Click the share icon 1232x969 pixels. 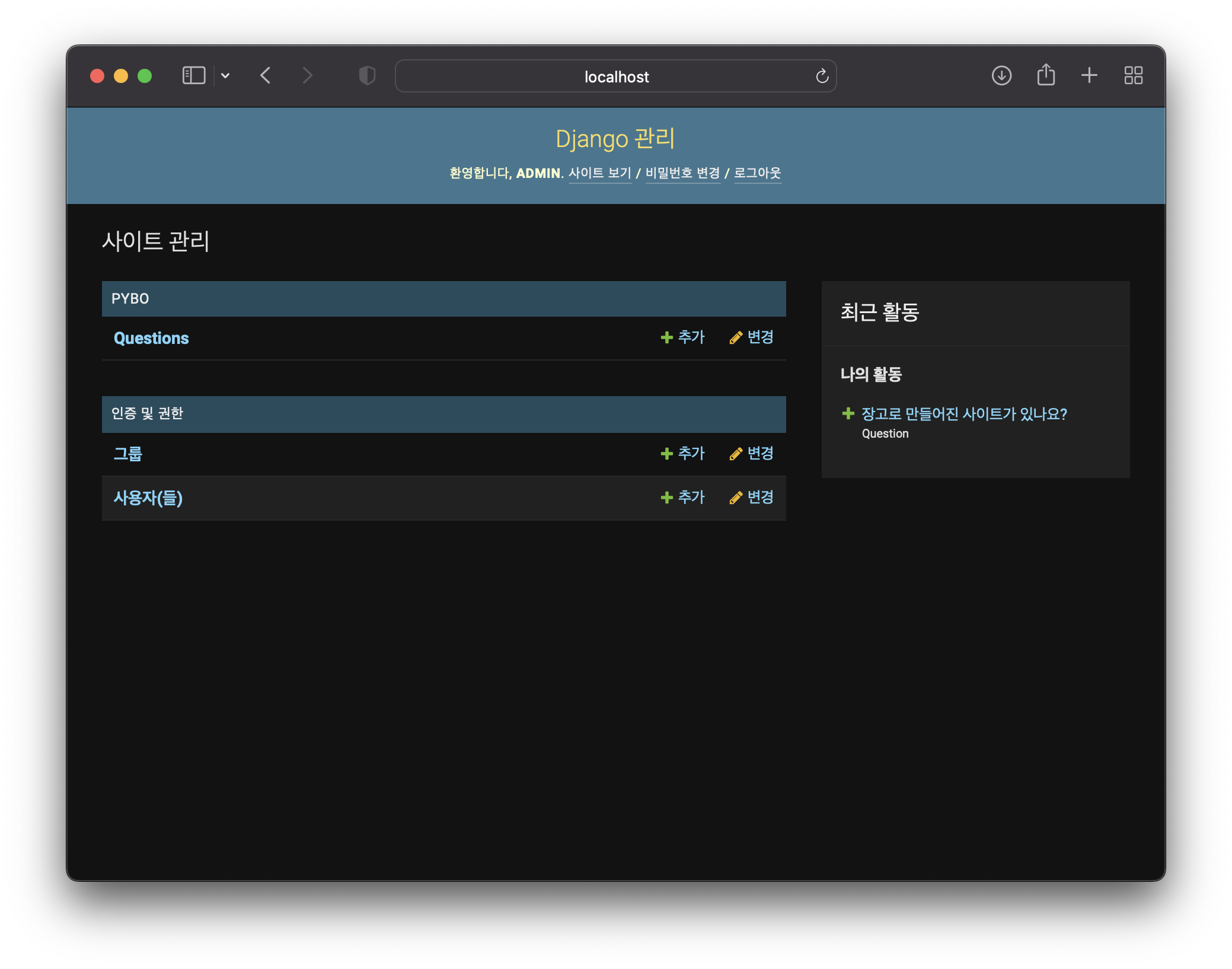coord(1046,76)
